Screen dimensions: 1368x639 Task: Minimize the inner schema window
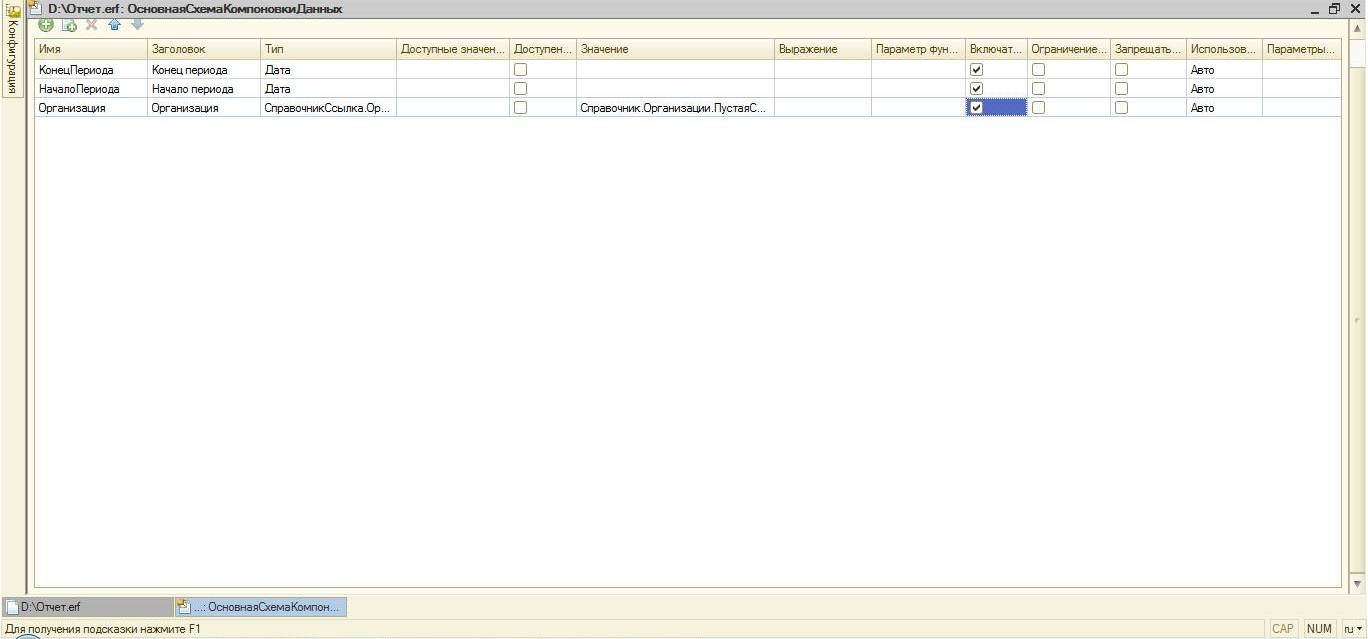pos(1315,9)
